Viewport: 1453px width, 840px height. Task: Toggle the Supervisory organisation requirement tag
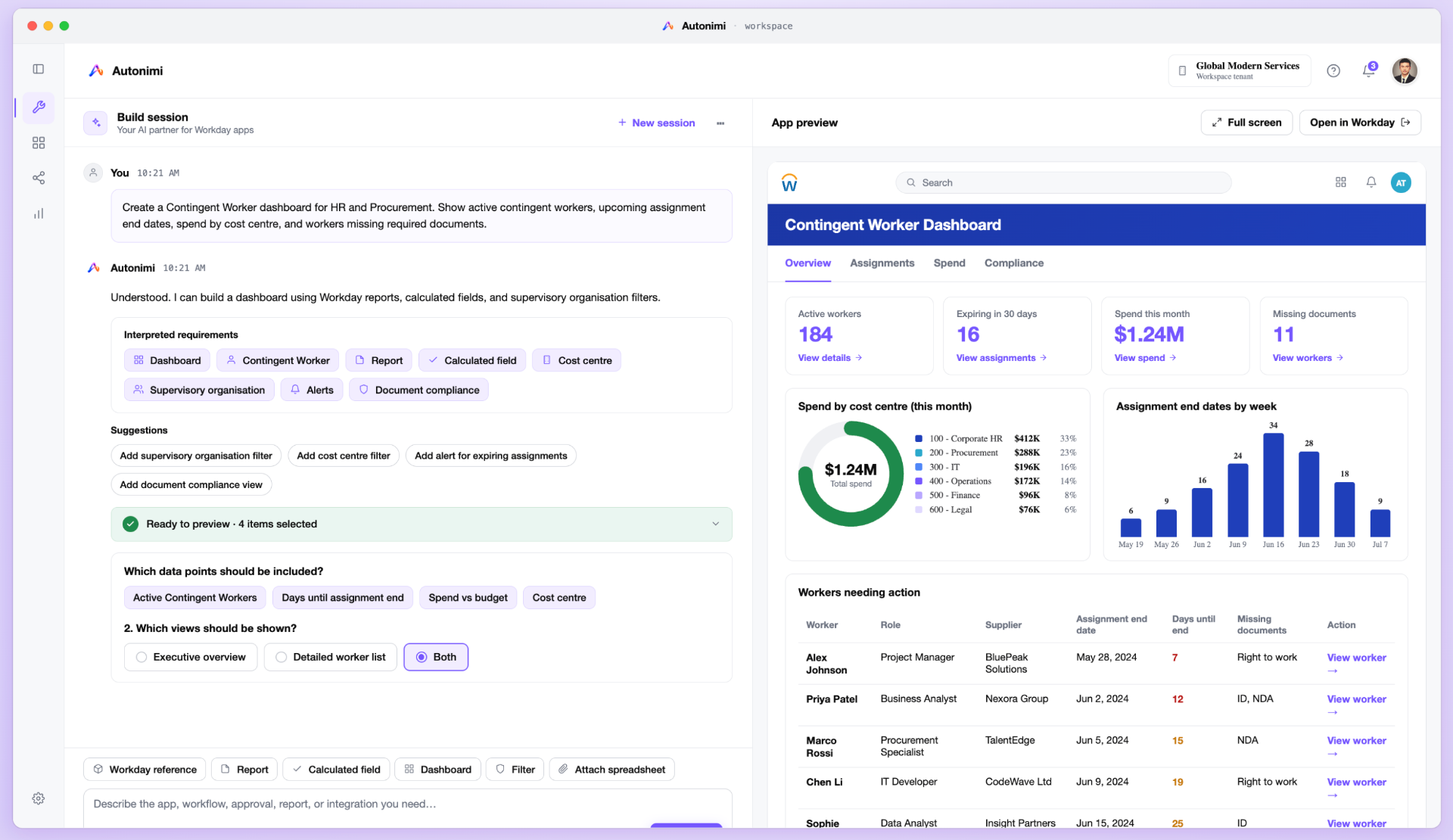[199, 390]
